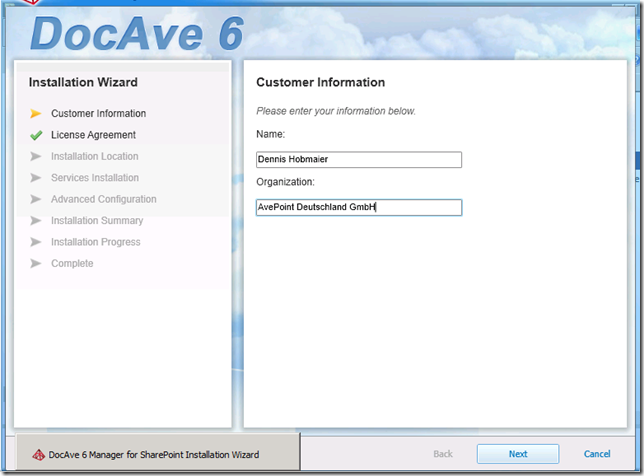
Task: Click the DocAve 6 Manager for SharePoint footer text
Action: tap(154, 455)
